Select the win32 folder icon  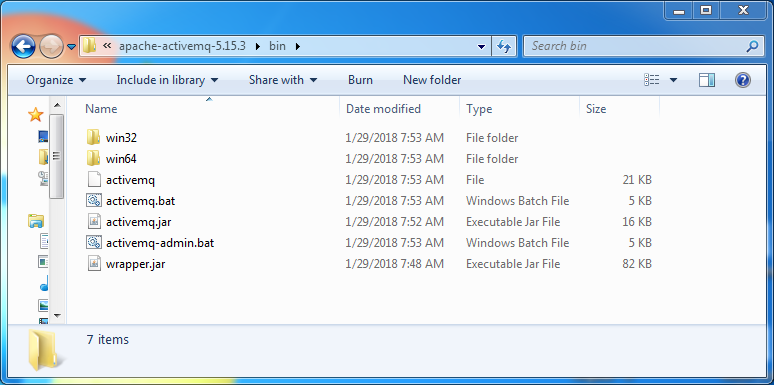94,138
